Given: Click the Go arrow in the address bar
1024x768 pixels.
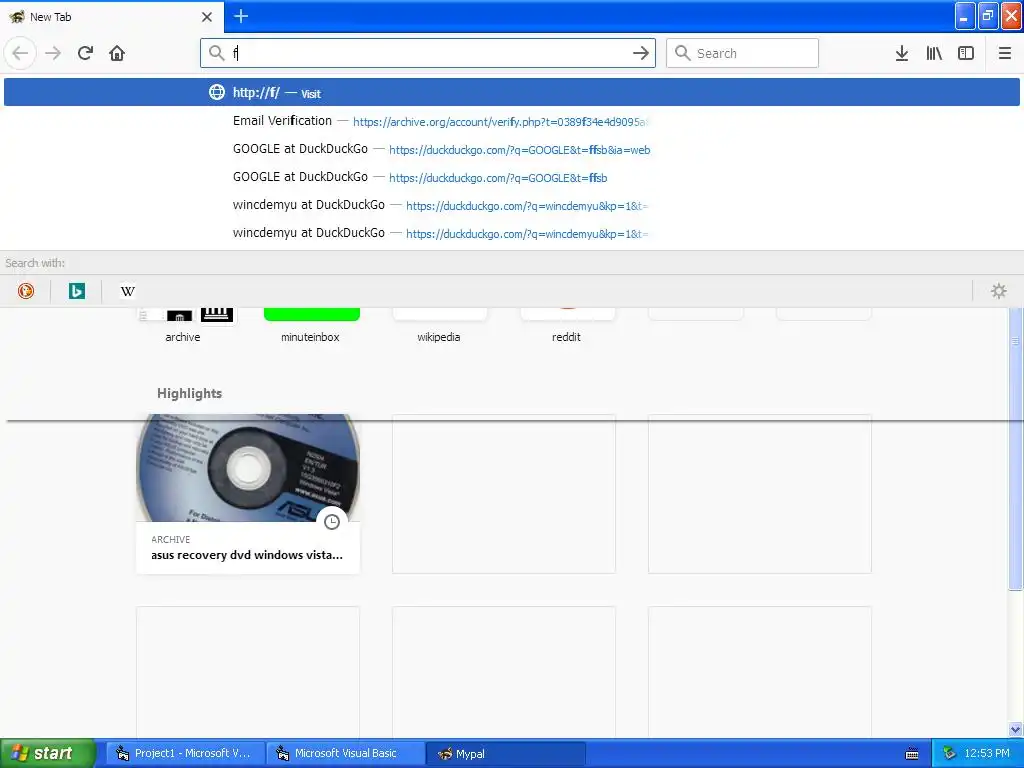Looking at the screenshot, I should 641,53.
